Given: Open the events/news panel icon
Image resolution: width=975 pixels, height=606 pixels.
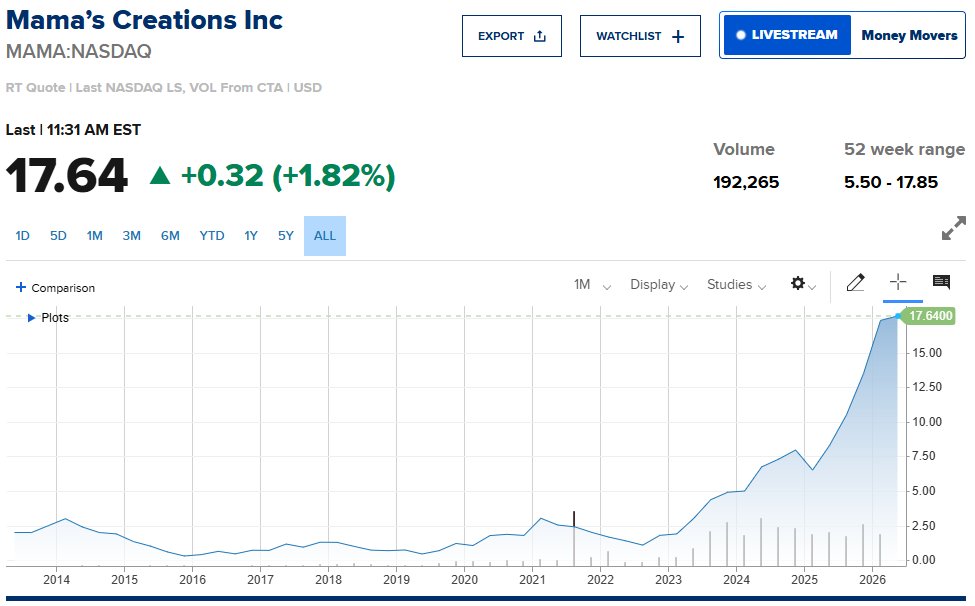Looking at the screenshot, I should (x=941, y=281).
